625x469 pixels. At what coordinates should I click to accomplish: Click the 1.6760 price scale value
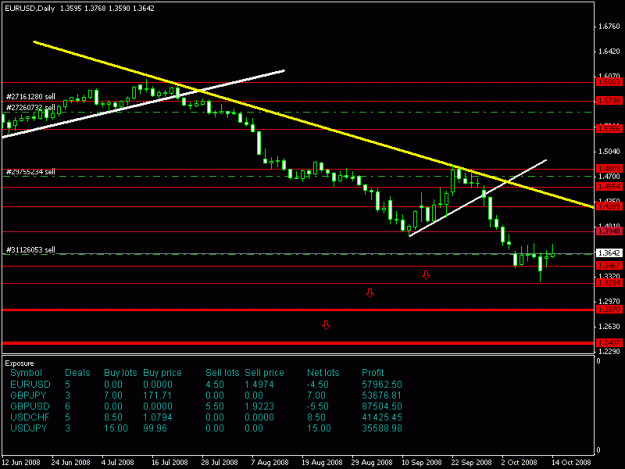click(x=609, y=27)
